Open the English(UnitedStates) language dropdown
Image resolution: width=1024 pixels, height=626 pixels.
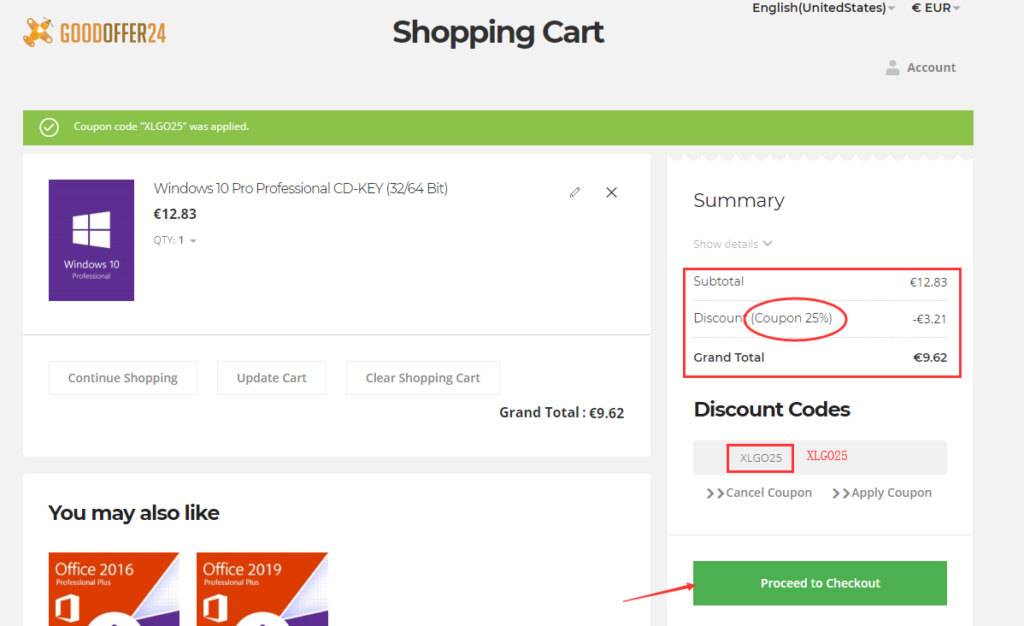click(822, 8)
